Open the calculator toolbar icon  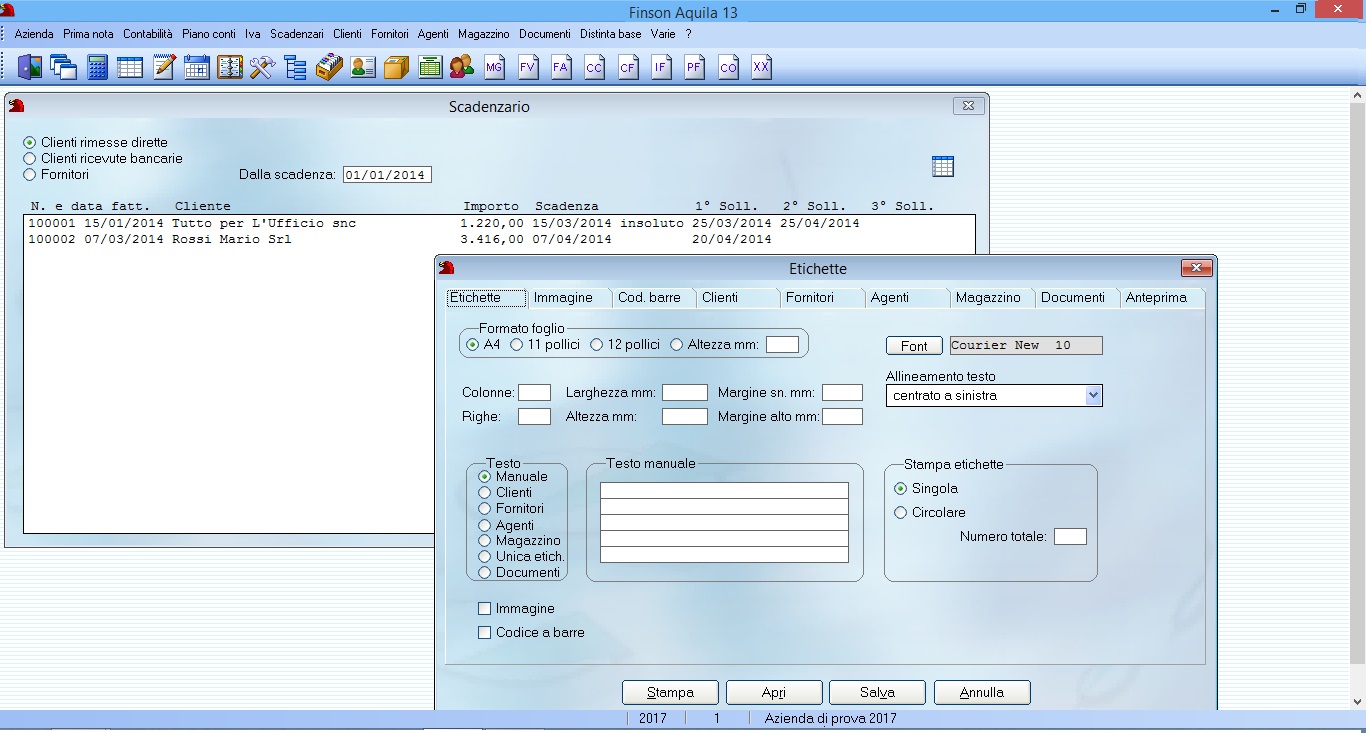point(97,67)
